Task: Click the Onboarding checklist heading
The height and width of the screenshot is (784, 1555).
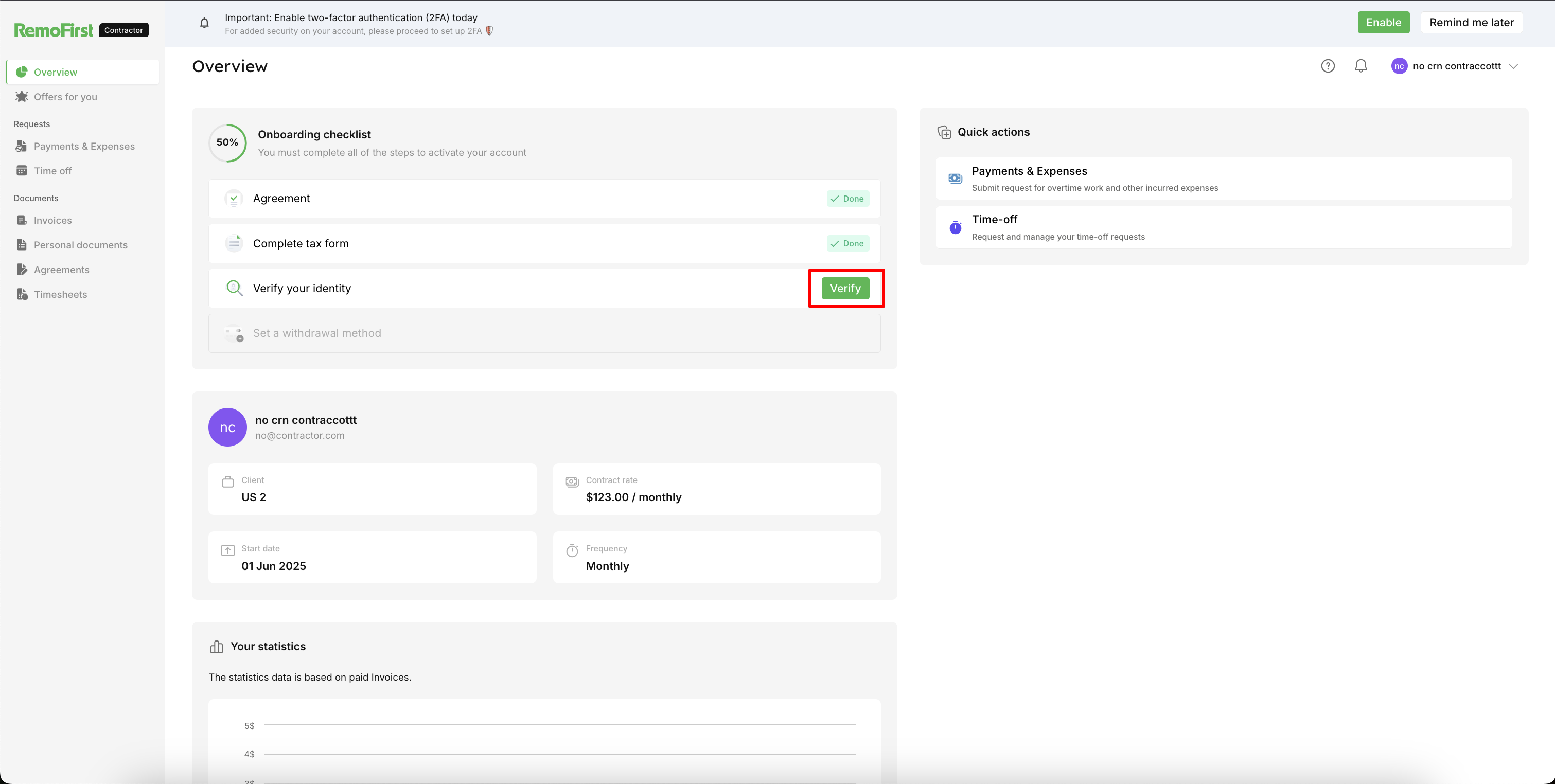Action: click(314, 135)
